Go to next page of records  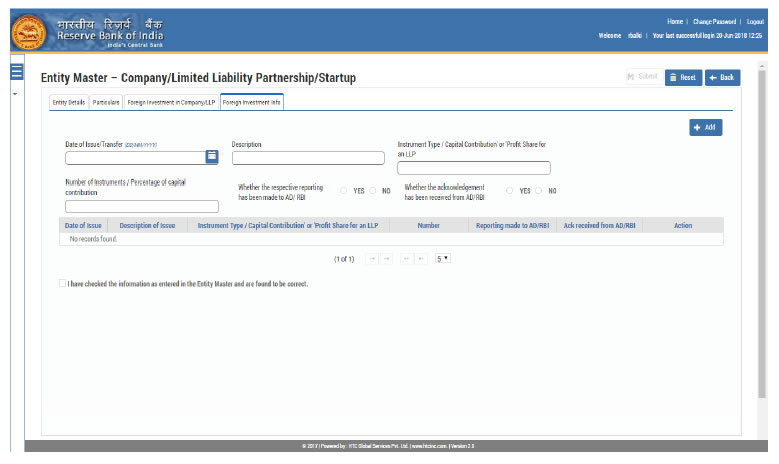coord(405,259)
